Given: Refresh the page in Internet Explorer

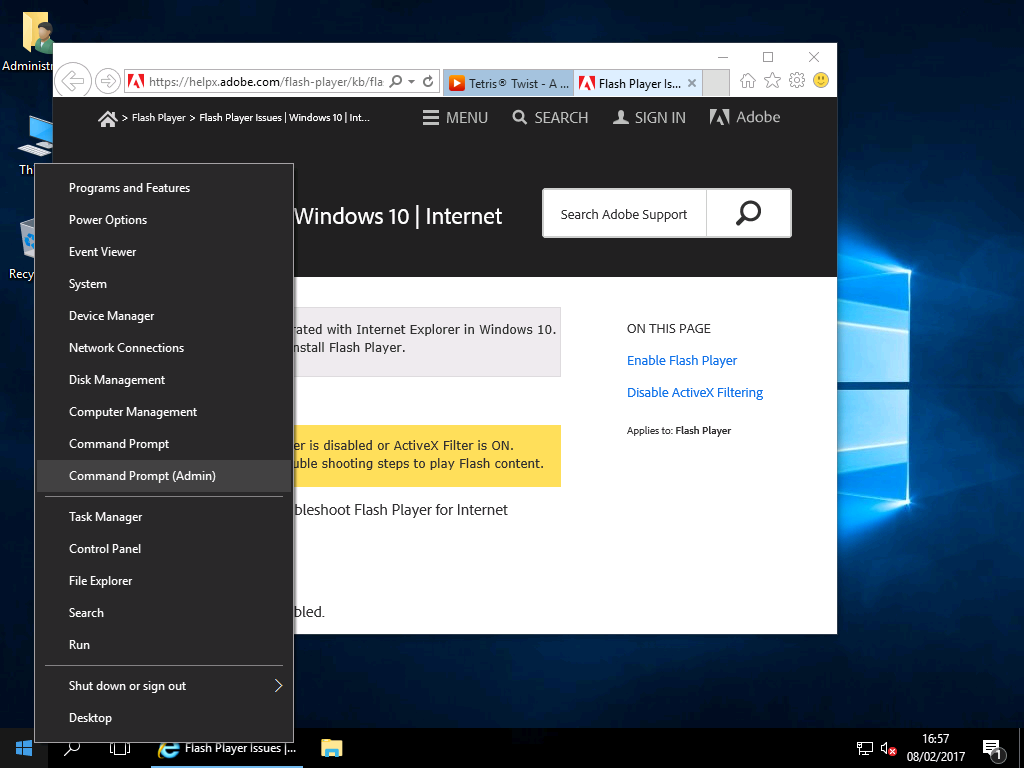Looking at the screenshot, I should 428,82.
